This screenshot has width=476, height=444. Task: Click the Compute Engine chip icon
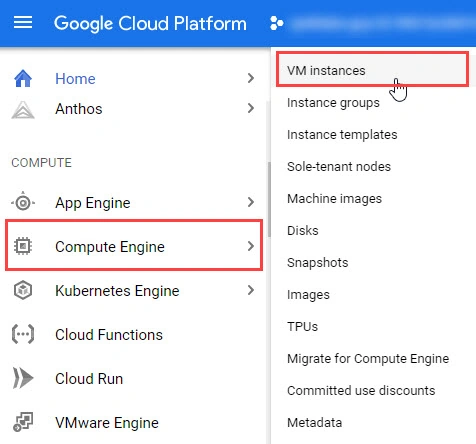point(23,246)
